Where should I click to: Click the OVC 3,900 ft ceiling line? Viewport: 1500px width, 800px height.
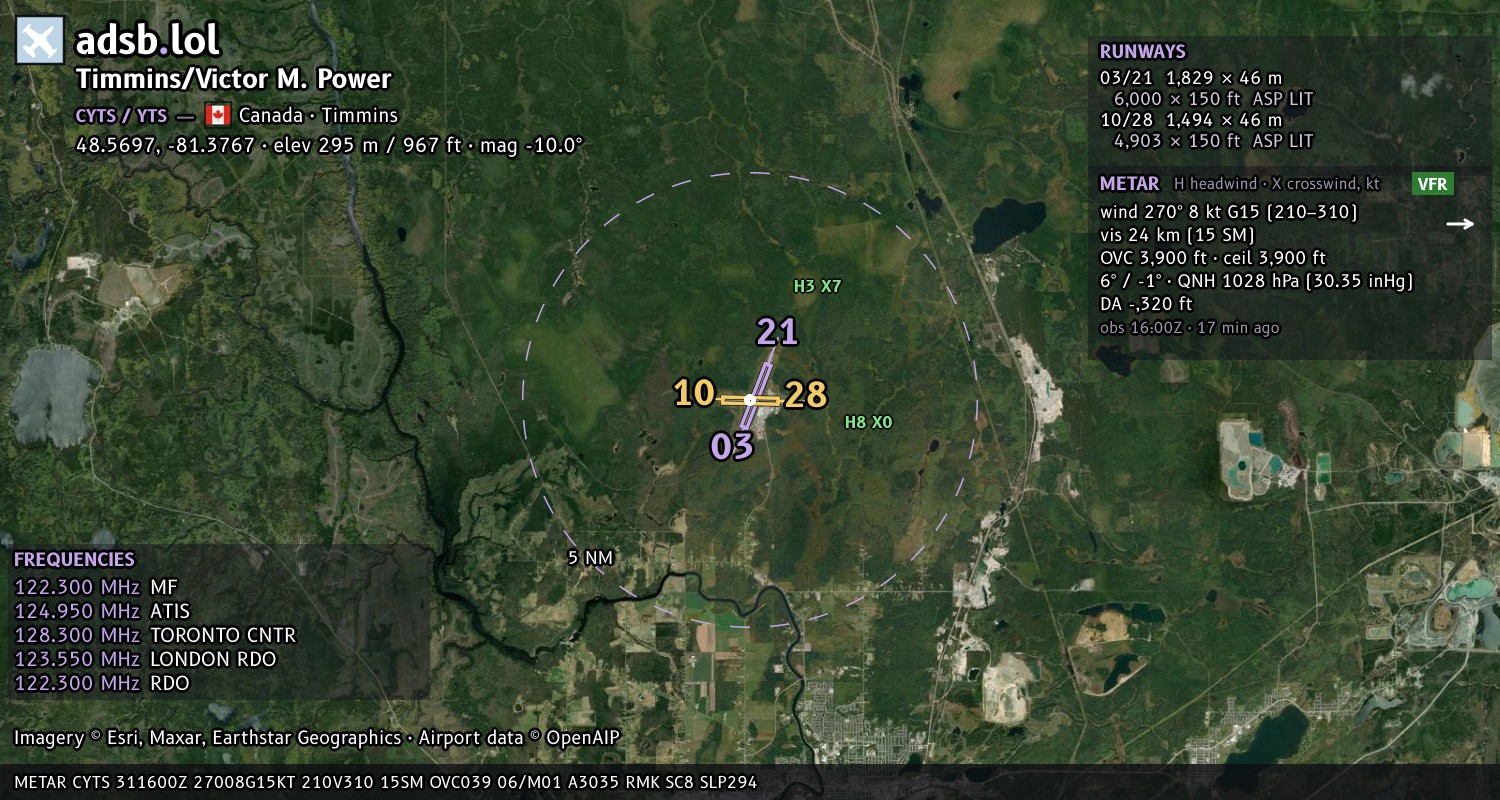click(1212, 258)
